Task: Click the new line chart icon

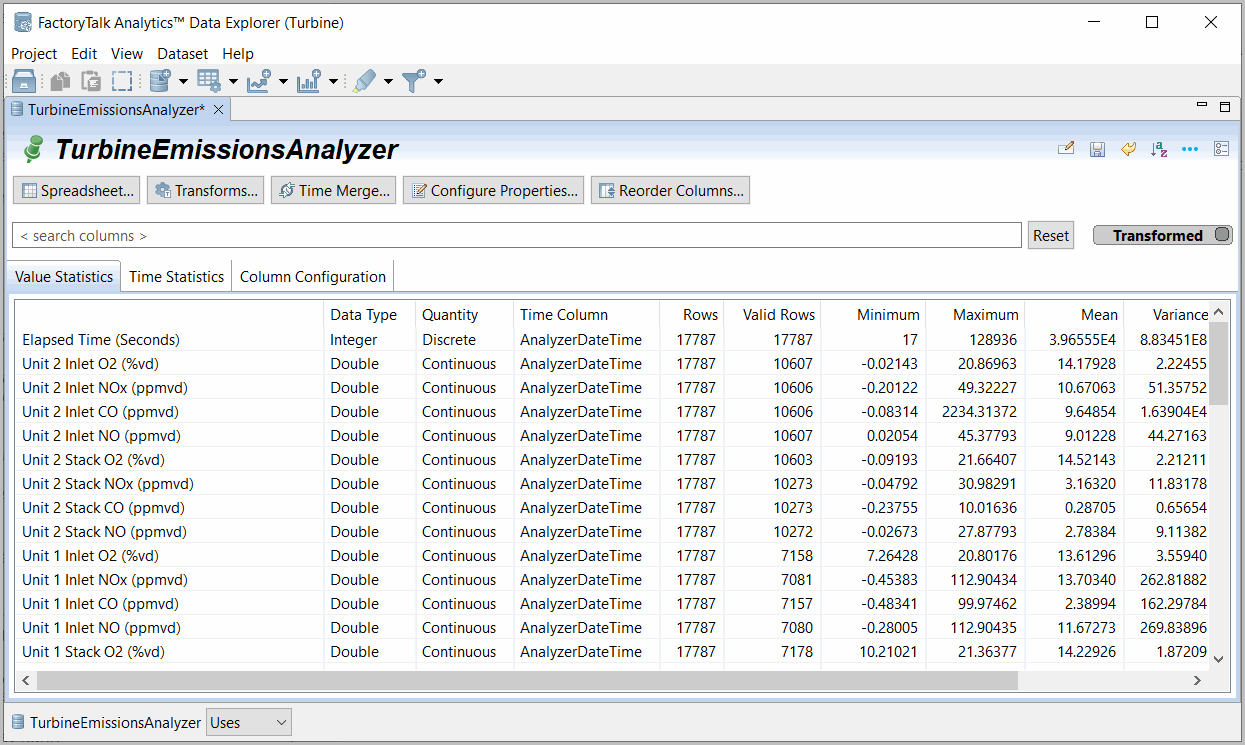Action: [x=259, y=82]
